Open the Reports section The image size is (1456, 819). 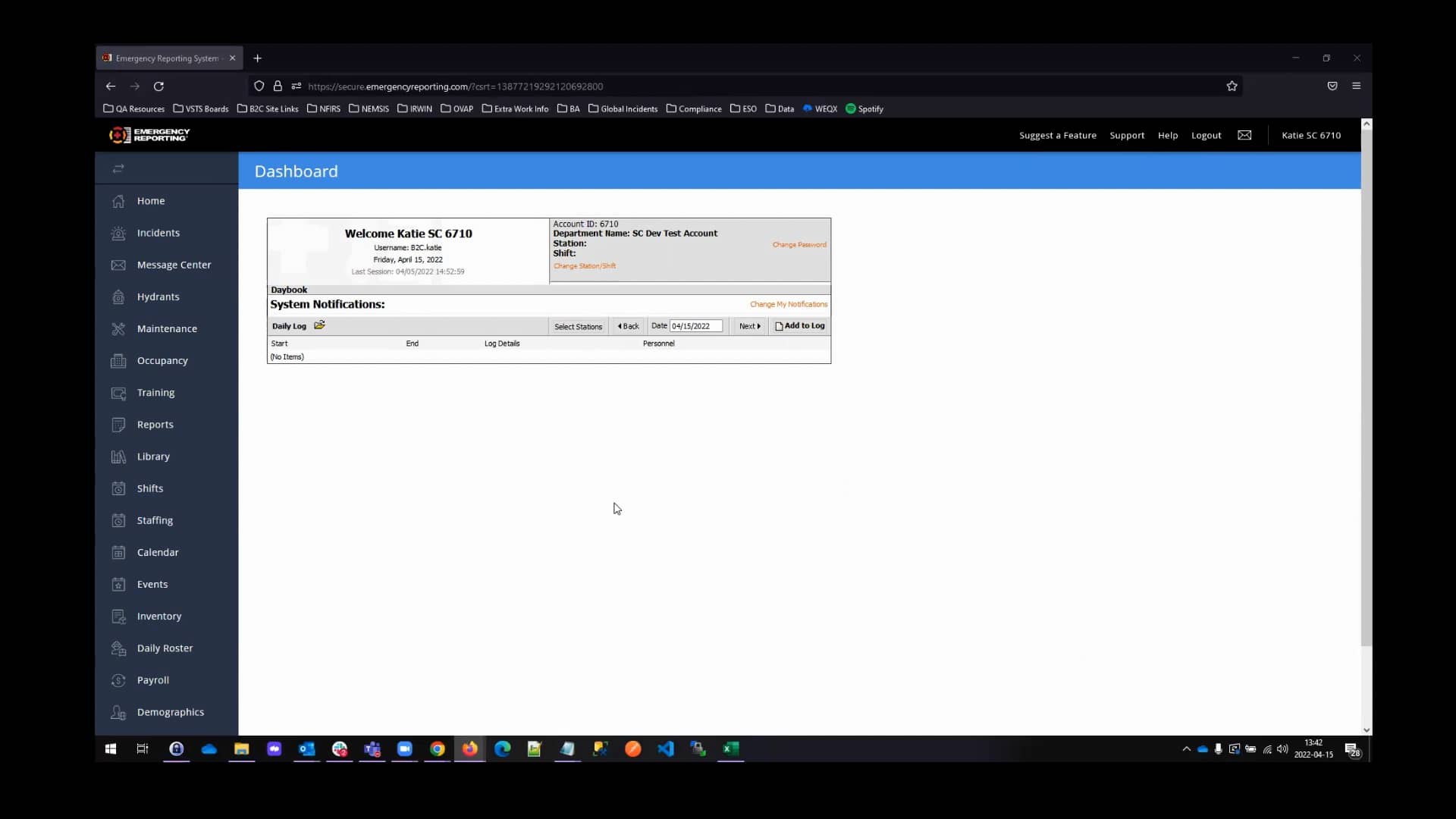click(154, 425)
